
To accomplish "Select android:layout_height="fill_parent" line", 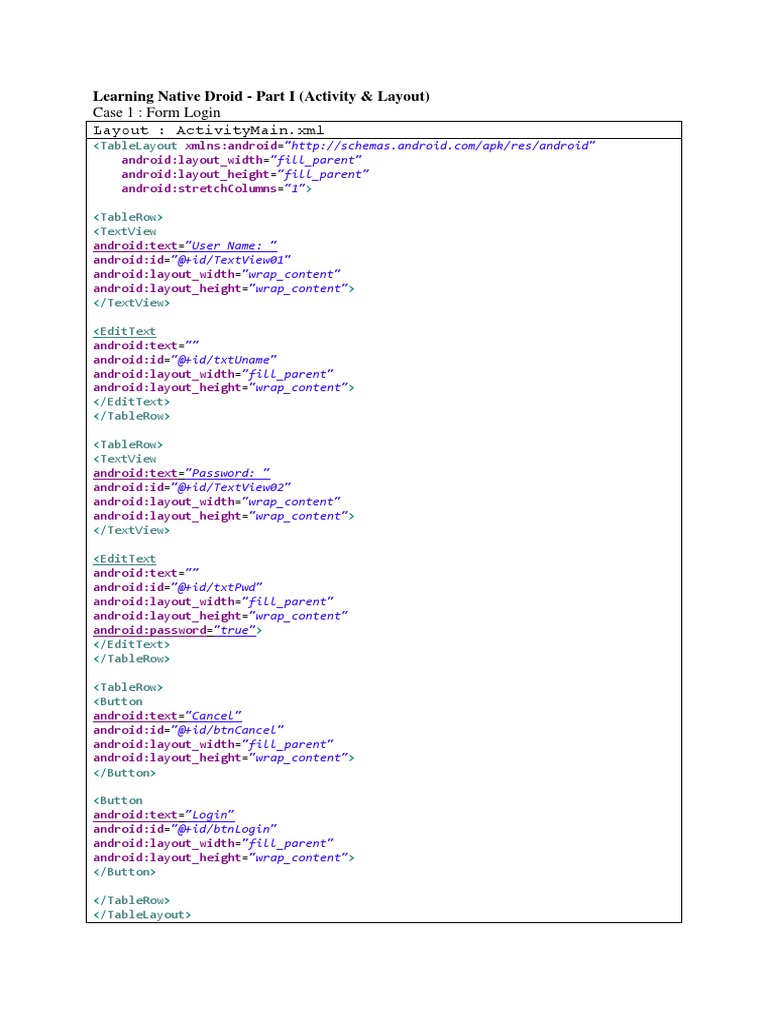I will coord(245,174).
